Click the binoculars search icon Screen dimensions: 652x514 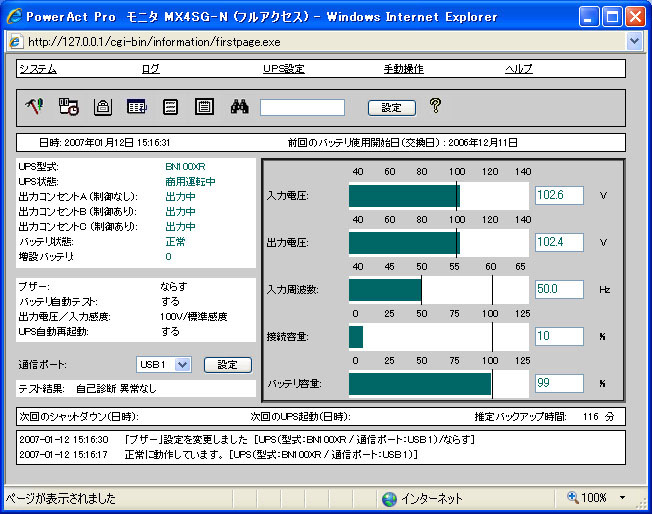(240, 106)
